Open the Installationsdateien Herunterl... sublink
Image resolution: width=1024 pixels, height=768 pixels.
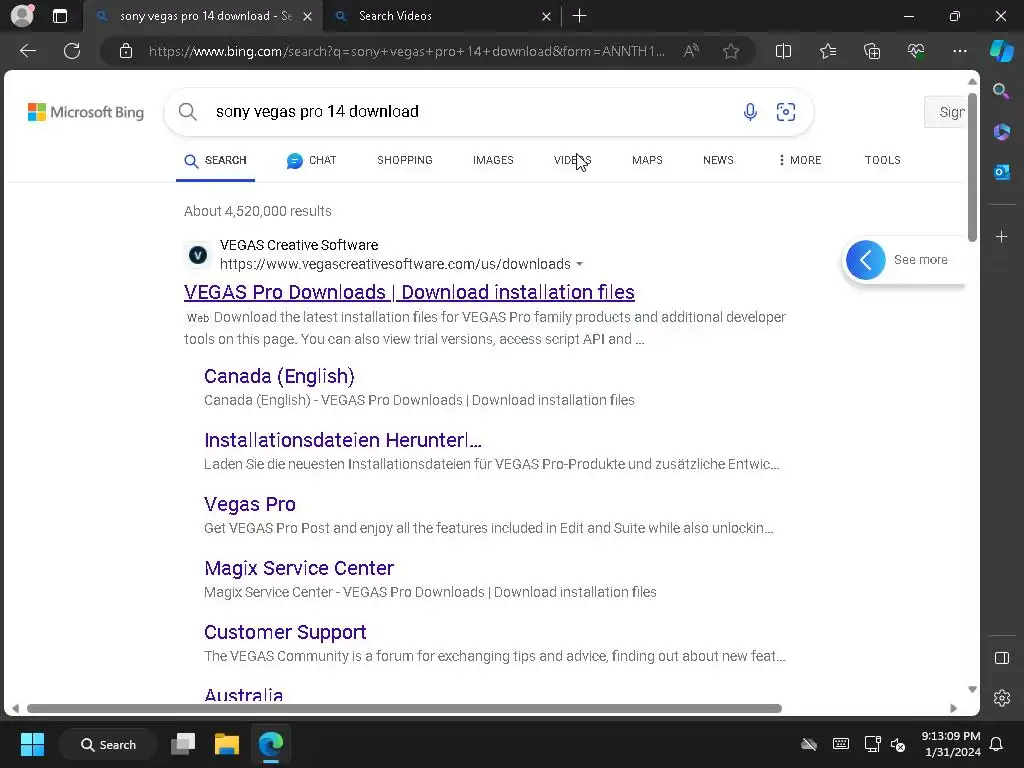343,440
